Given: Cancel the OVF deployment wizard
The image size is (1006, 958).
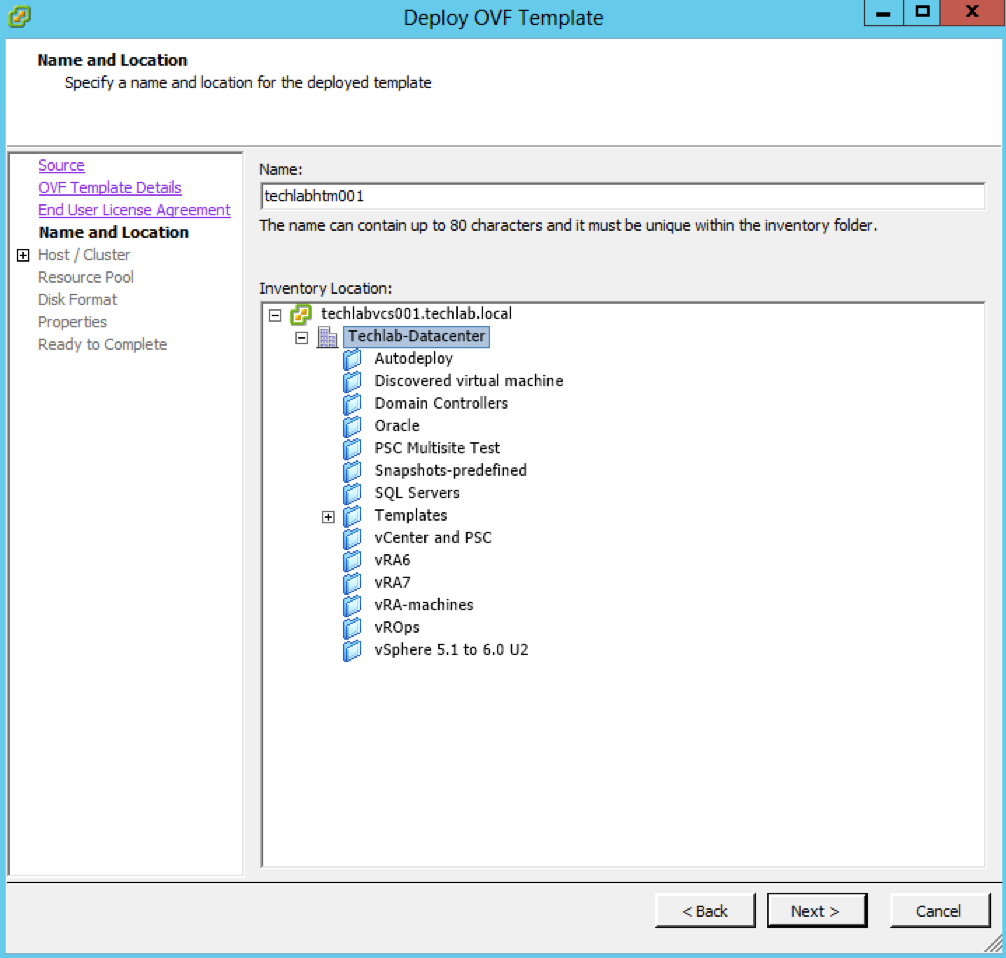Looking at the screenshot, I should click(x=940, y=911).
